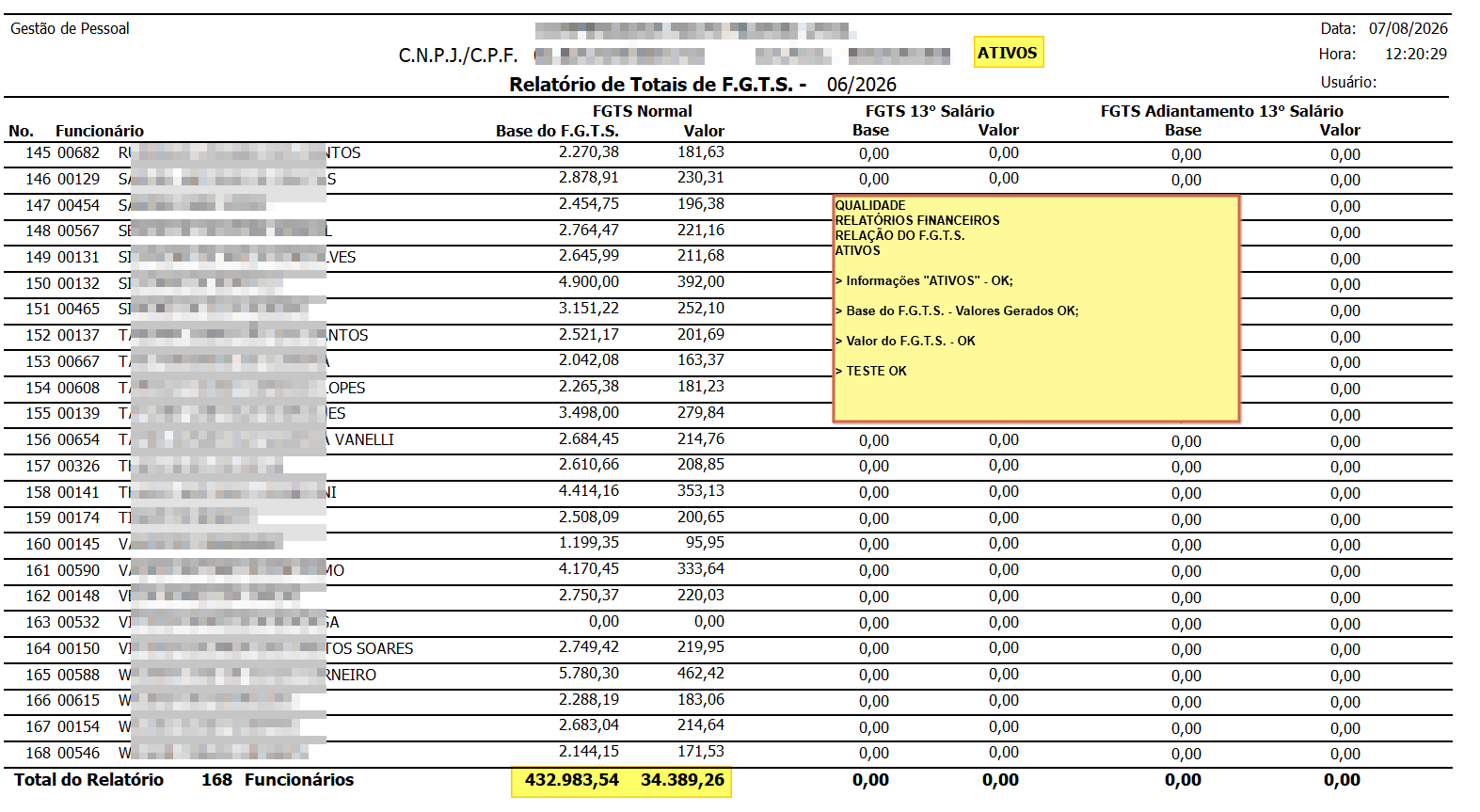The height and width of the screenshot is (812, 1480).
Task: Click base value 4.900,00 in row 150
Action: click(x=588, y=281)
